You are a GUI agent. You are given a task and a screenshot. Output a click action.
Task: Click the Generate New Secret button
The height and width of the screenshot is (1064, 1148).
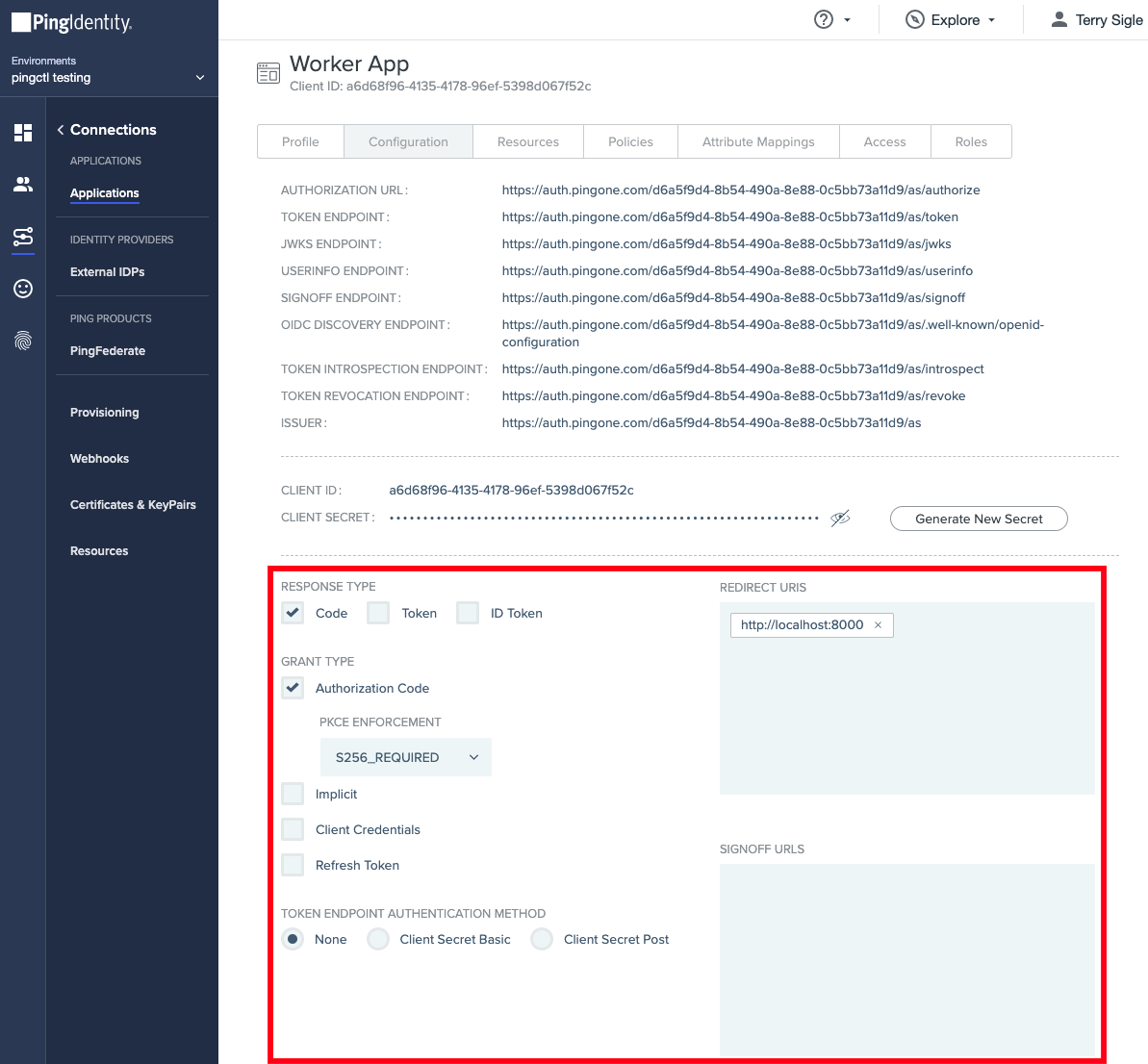coord(978,519)
